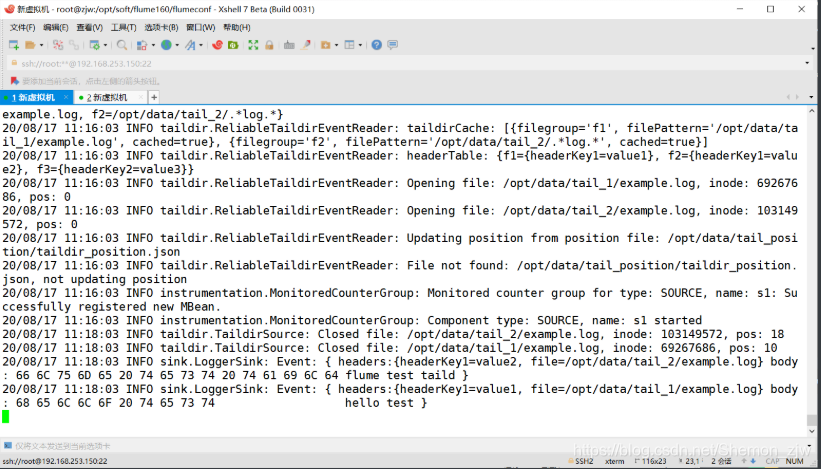
Task: Click the globe encoding icon
Action: [x=166, y=46]
